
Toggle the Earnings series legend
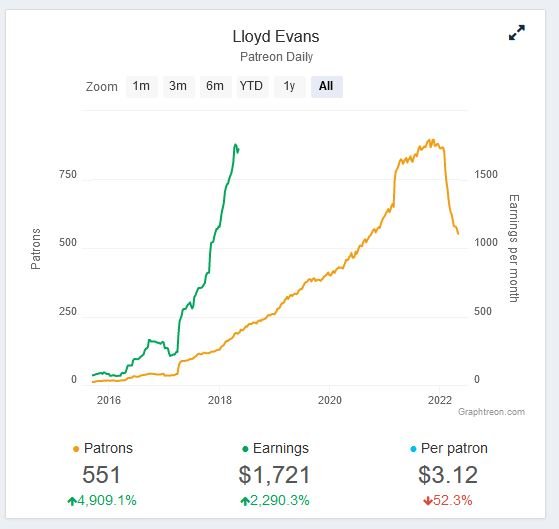coord(275,448)
